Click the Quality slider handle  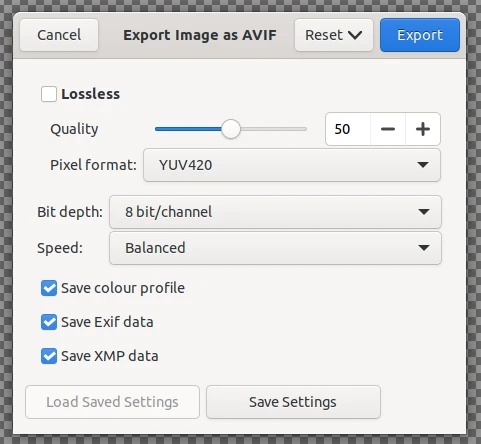click(231, 129)
